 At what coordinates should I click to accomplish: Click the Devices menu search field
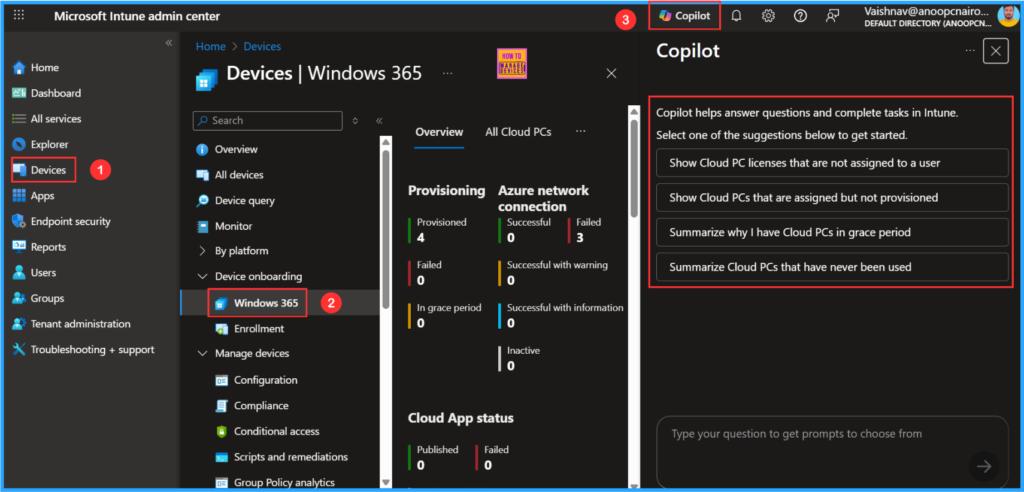click(272, 121)
